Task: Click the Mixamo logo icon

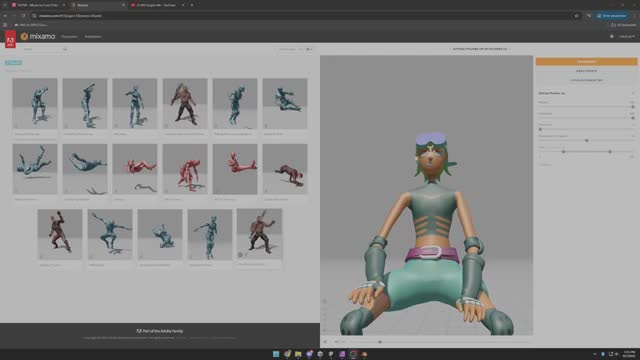Action: tap(24, 36)
